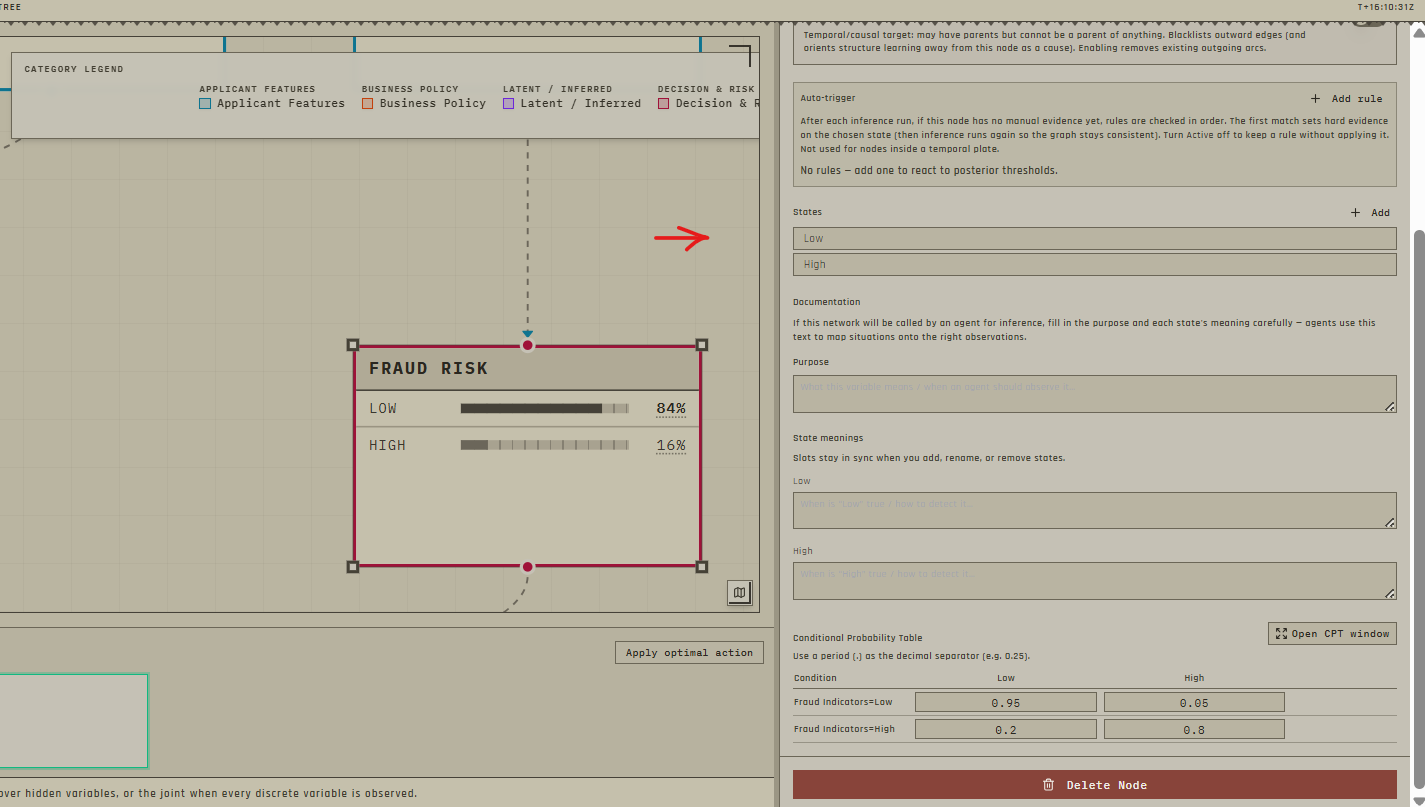
Task: Toggle the Latent / Inferred legend box
Action: click(x=508, y=103)
